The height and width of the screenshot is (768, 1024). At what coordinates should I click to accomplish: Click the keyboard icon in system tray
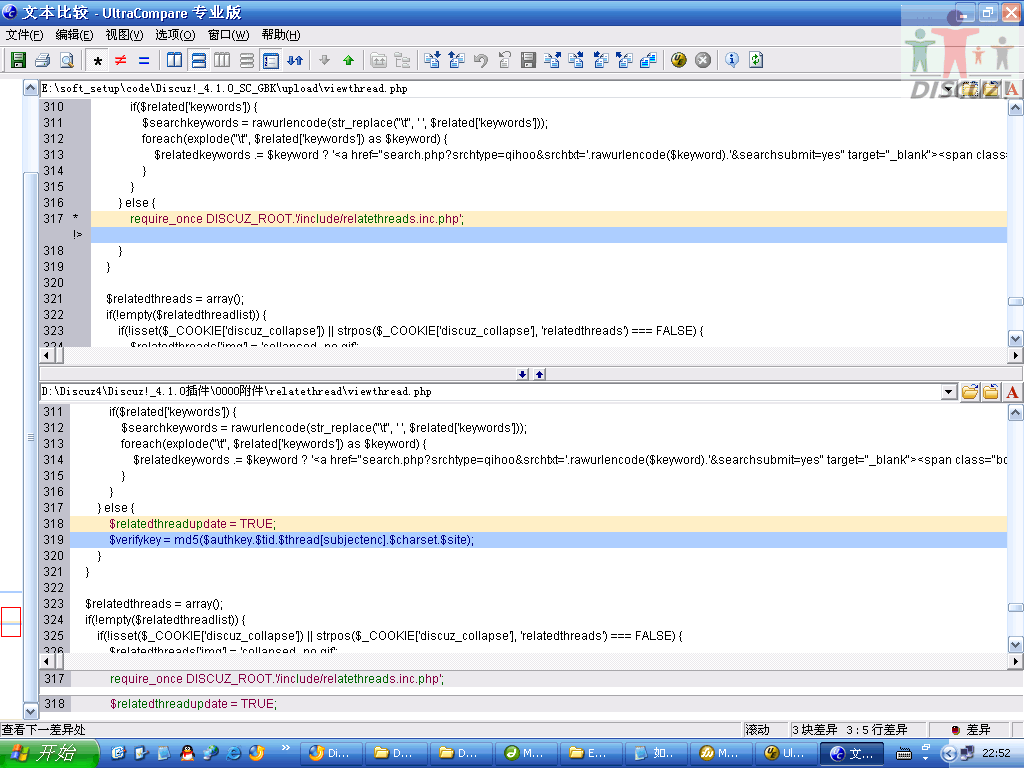(904, 754)
